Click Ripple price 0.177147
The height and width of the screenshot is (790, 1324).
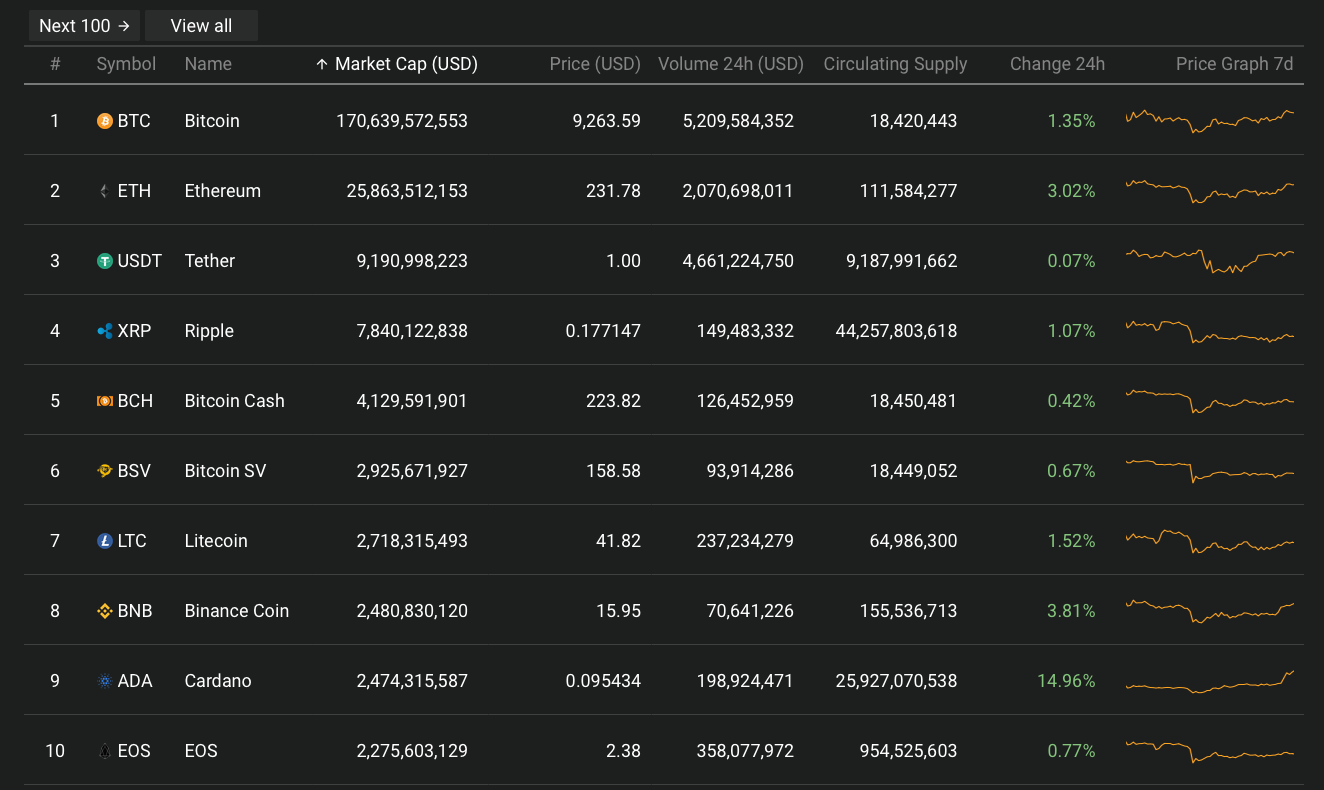(603, 331)
